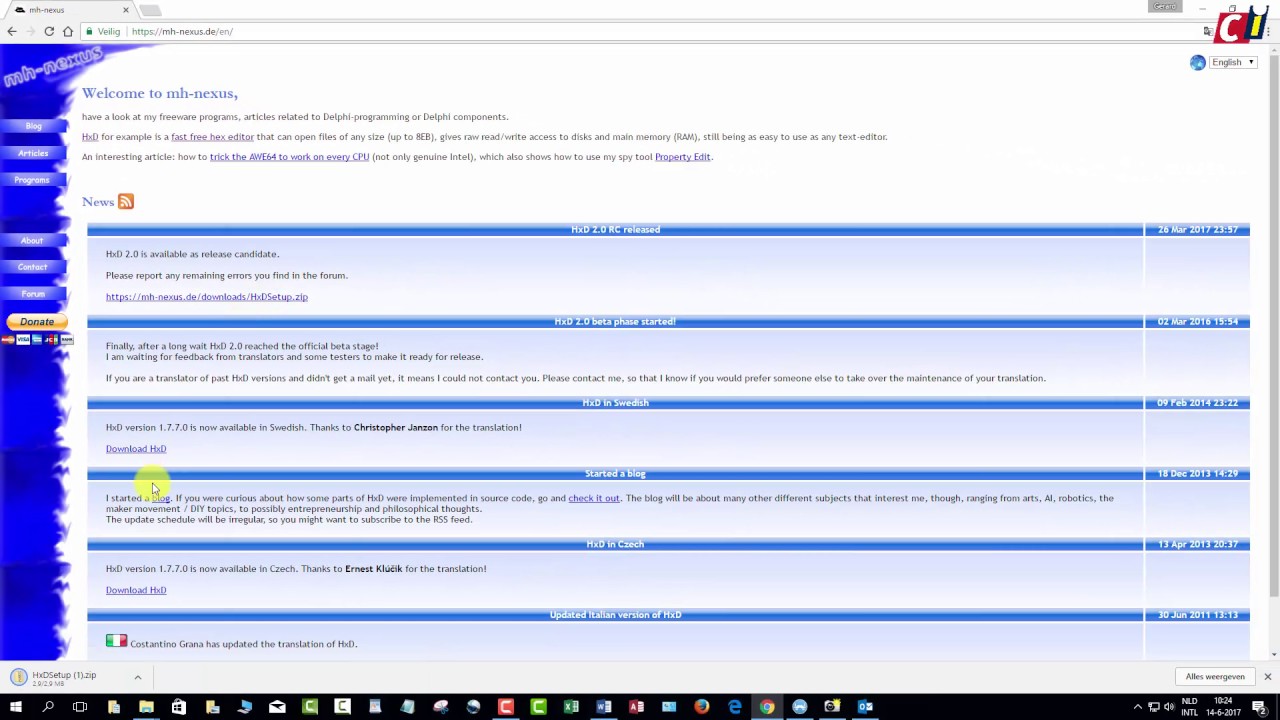Image resolution: width=1280 pixels, height=720 pixels.
Task: Click the mh-nexus site logo
Action: pos(52,68)
